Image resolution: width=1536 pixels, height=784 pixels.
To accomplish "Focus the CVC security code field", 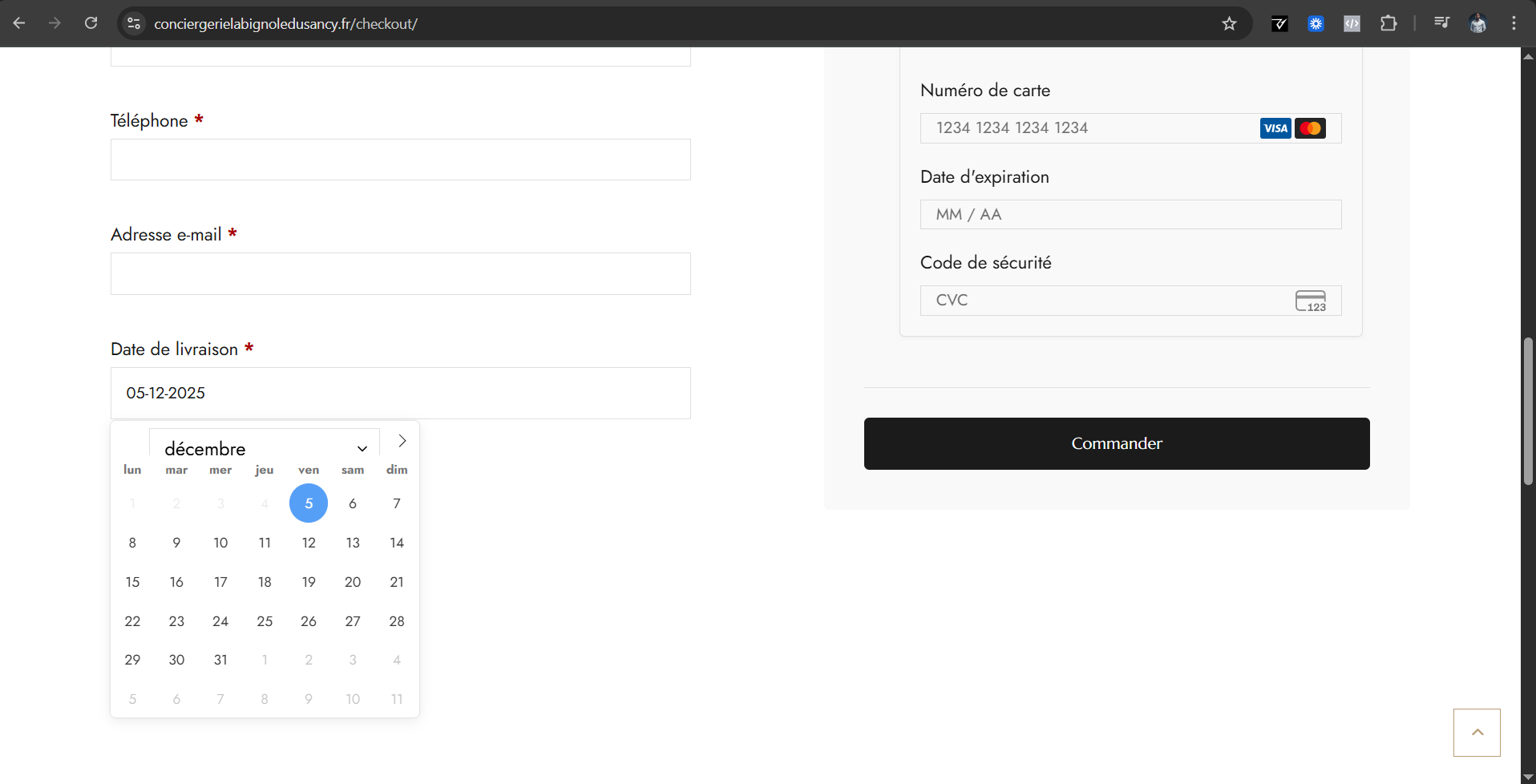I will click(x=1130, y=301).
